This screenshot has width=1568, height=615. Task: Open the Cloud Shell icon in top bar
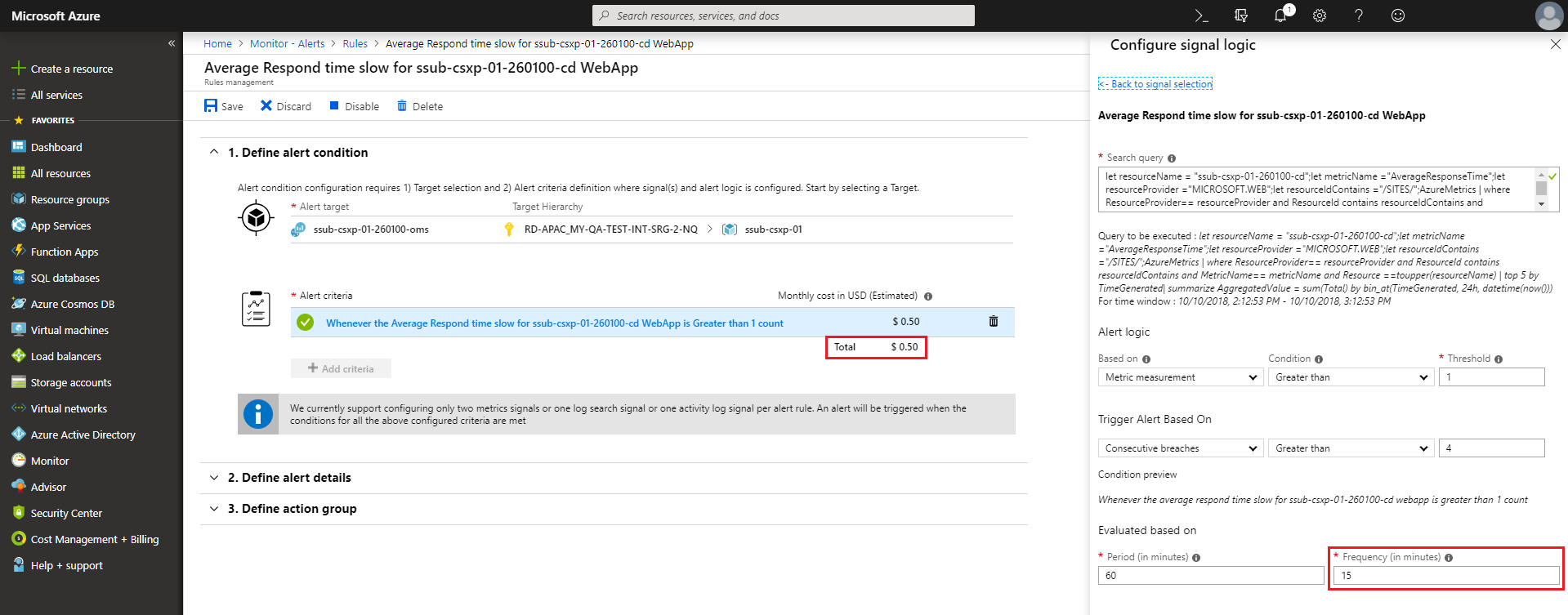(x=1201, y=16)
